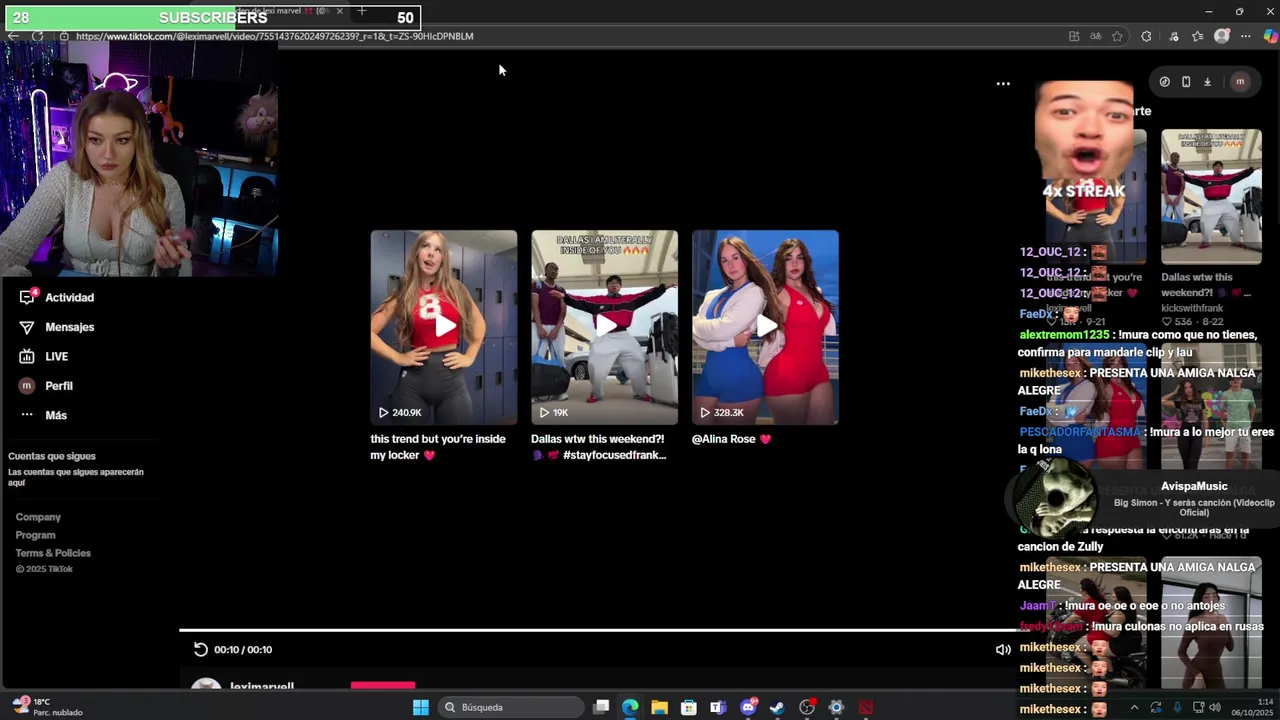Viewport: 1280px width, 720px height.
Task: Open the split-screen / apps icon in address bar
Action: tap(1074, 36)
